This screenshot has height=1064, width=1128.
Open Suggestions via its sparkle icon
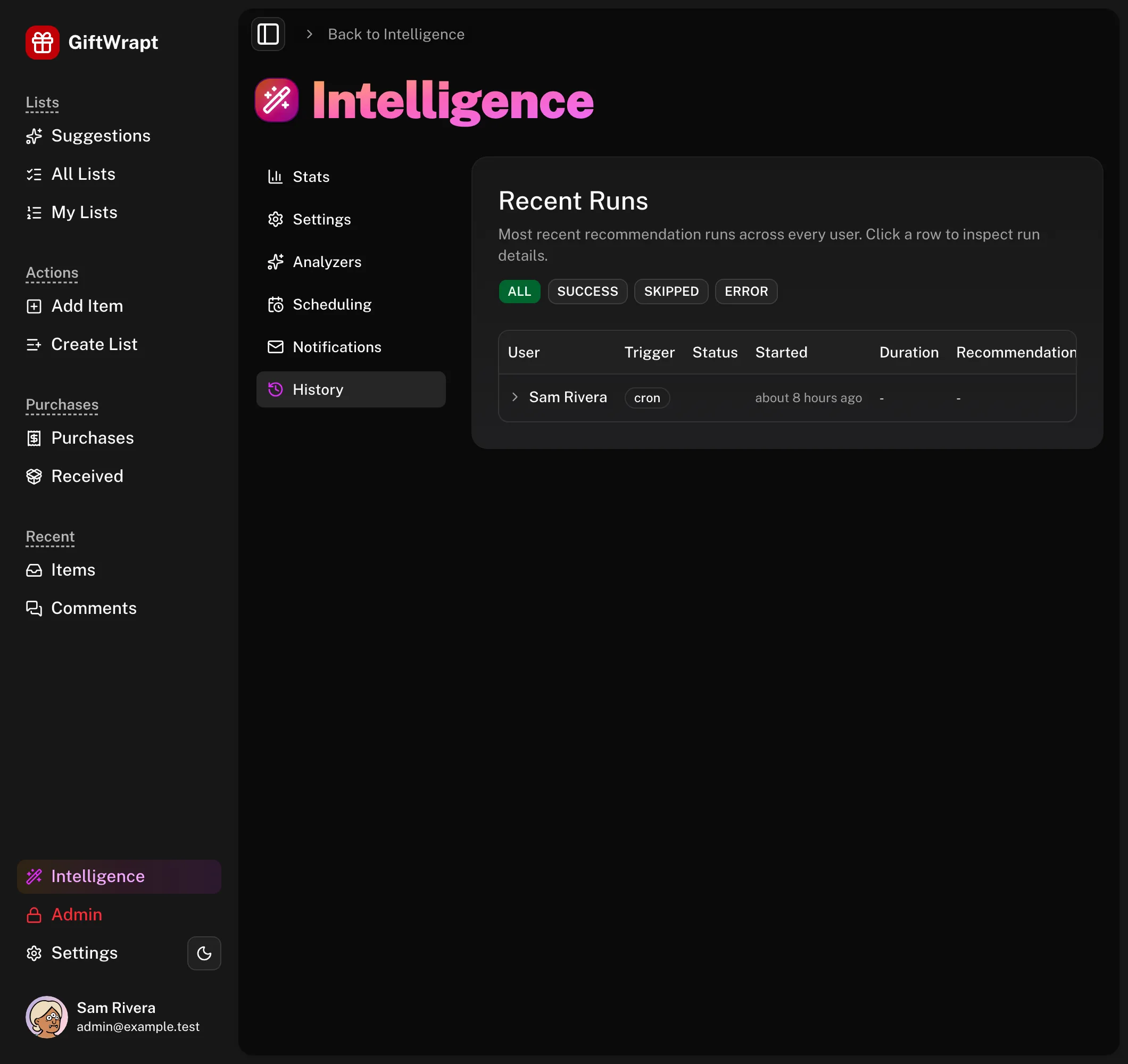pyautogui.click(x=34, y=136)
